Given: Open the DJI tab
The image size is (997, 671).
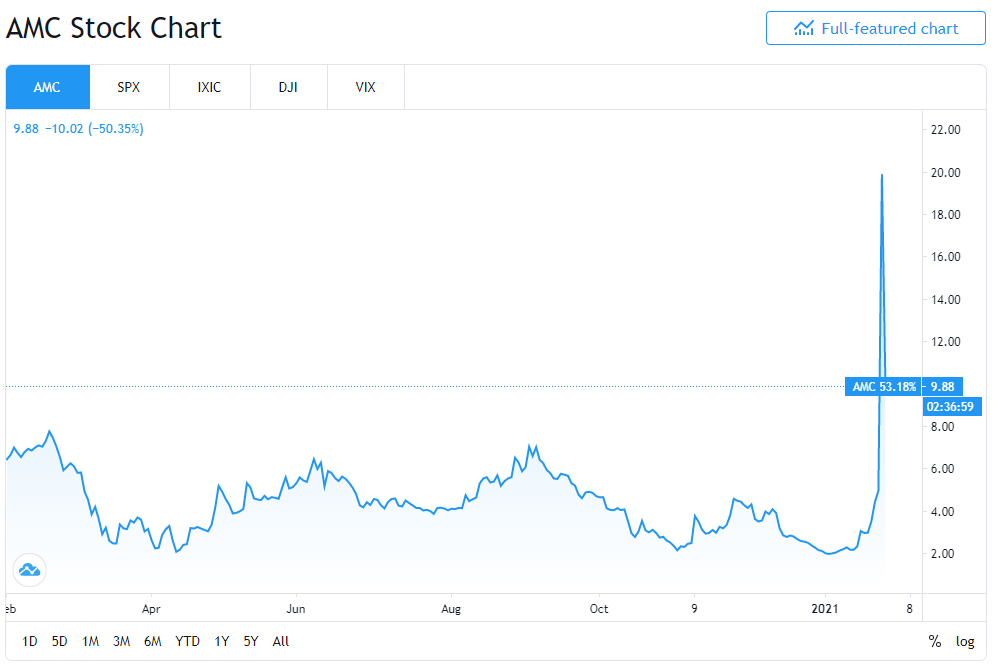Looking at the screenshot, I should pos(289,87).
